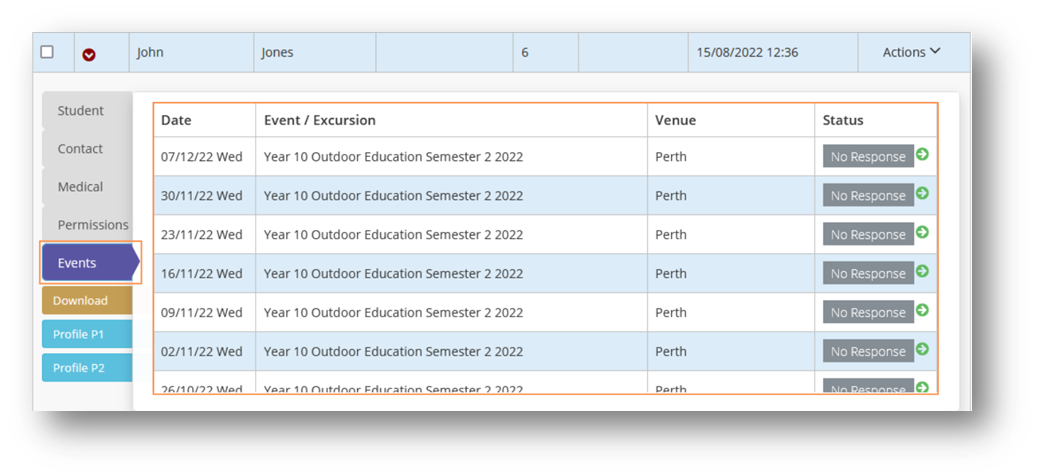Click the Event / Excursion column header

click(x=452, y=120)
